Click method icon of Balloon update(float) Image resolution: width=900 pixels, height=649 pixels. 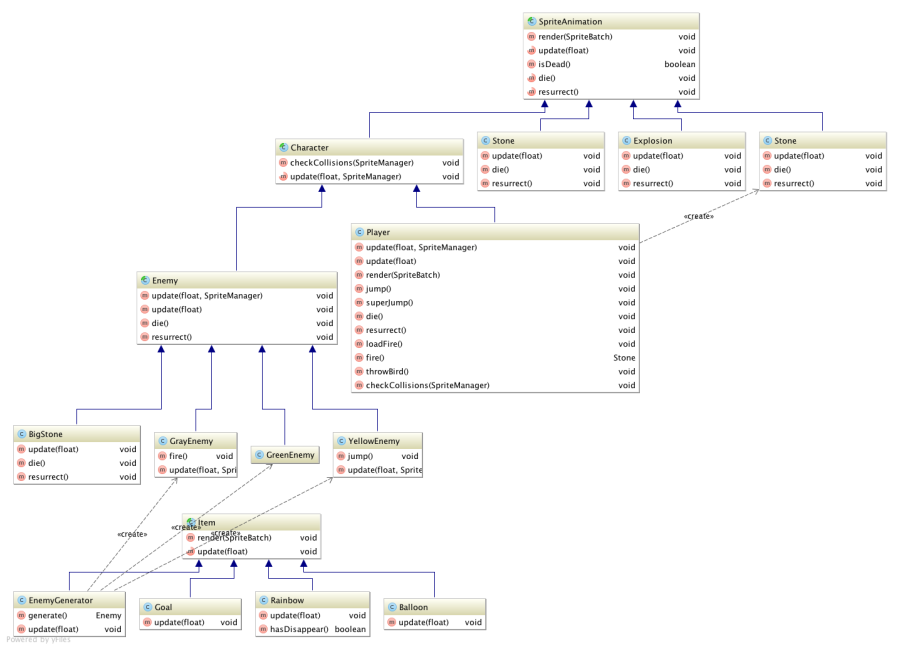[392, 622]
